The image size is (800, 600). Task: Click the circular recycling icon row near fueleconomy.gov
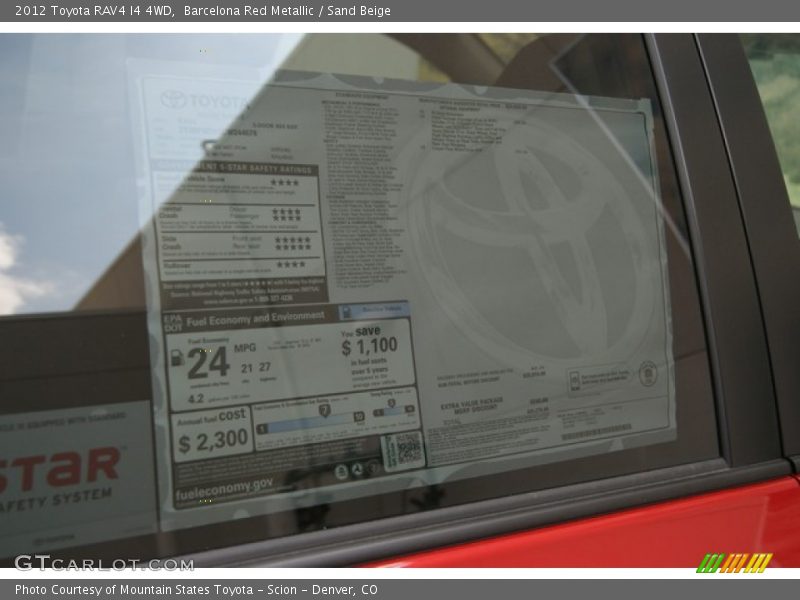click(356, 469)
